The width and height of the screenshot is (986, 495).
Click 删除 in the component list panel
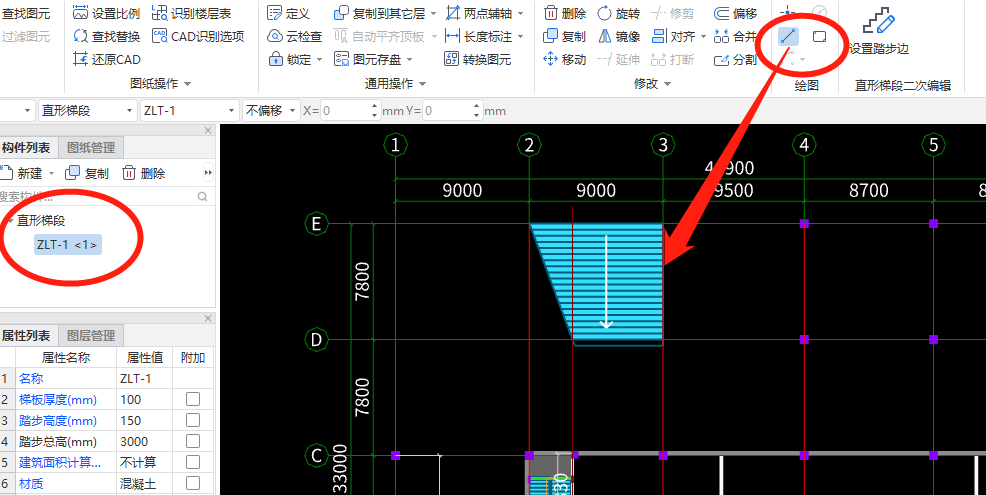143,173
